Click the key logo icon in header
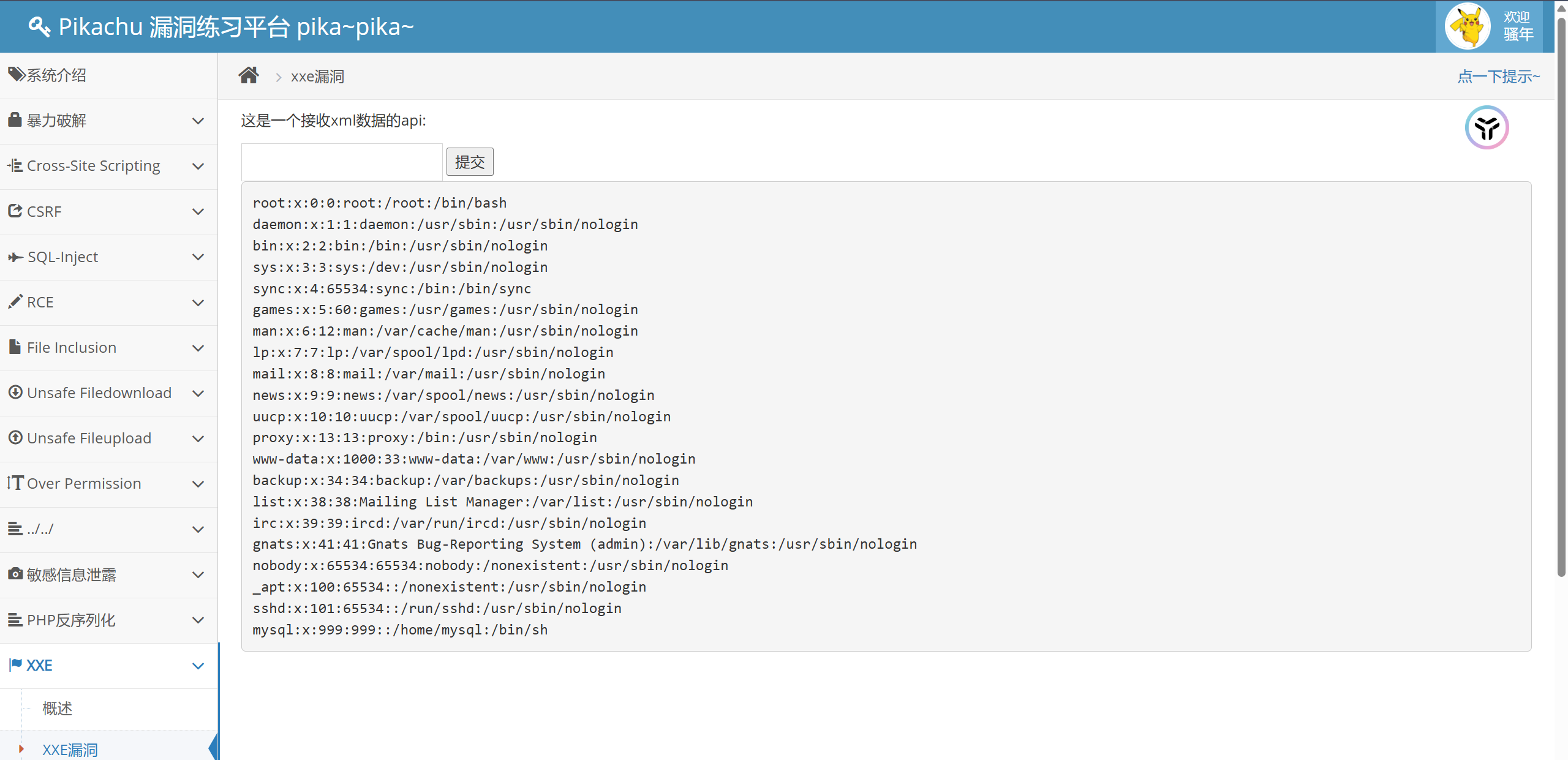This screenshot has height=760, width=1568. tap(39, 27)
